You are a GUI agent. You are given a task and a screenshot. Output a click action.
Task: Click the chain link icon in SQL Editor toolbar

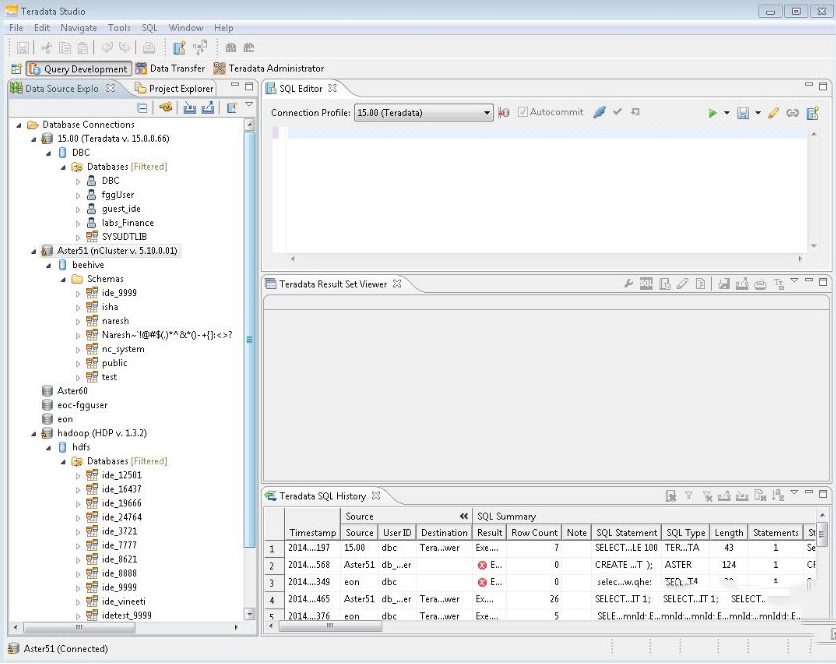792,113
